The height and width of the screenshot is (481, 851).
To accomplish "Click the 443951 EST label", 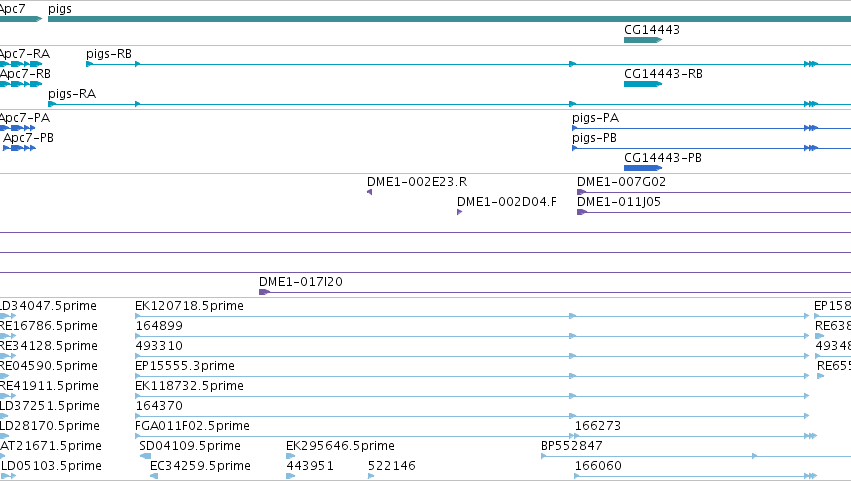I will tap(310, 466).
